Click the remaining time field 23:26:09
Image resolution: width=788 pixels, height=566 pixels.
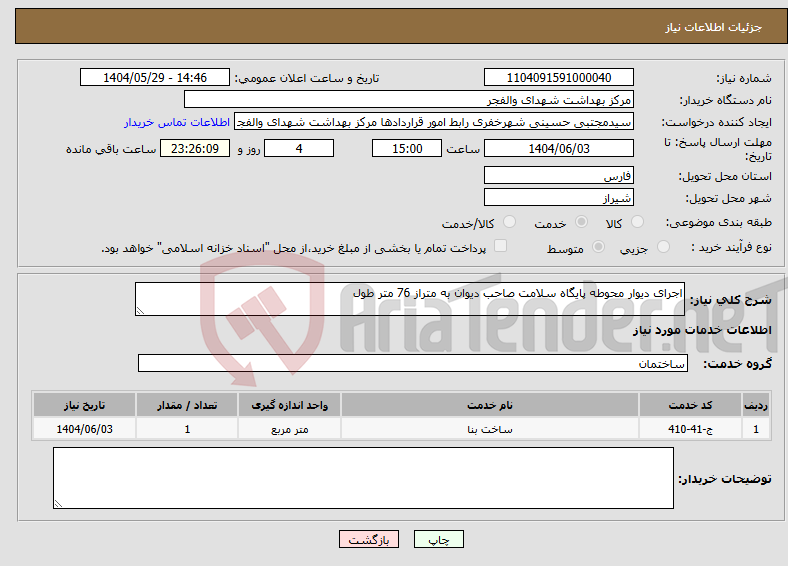click(195, 148)
